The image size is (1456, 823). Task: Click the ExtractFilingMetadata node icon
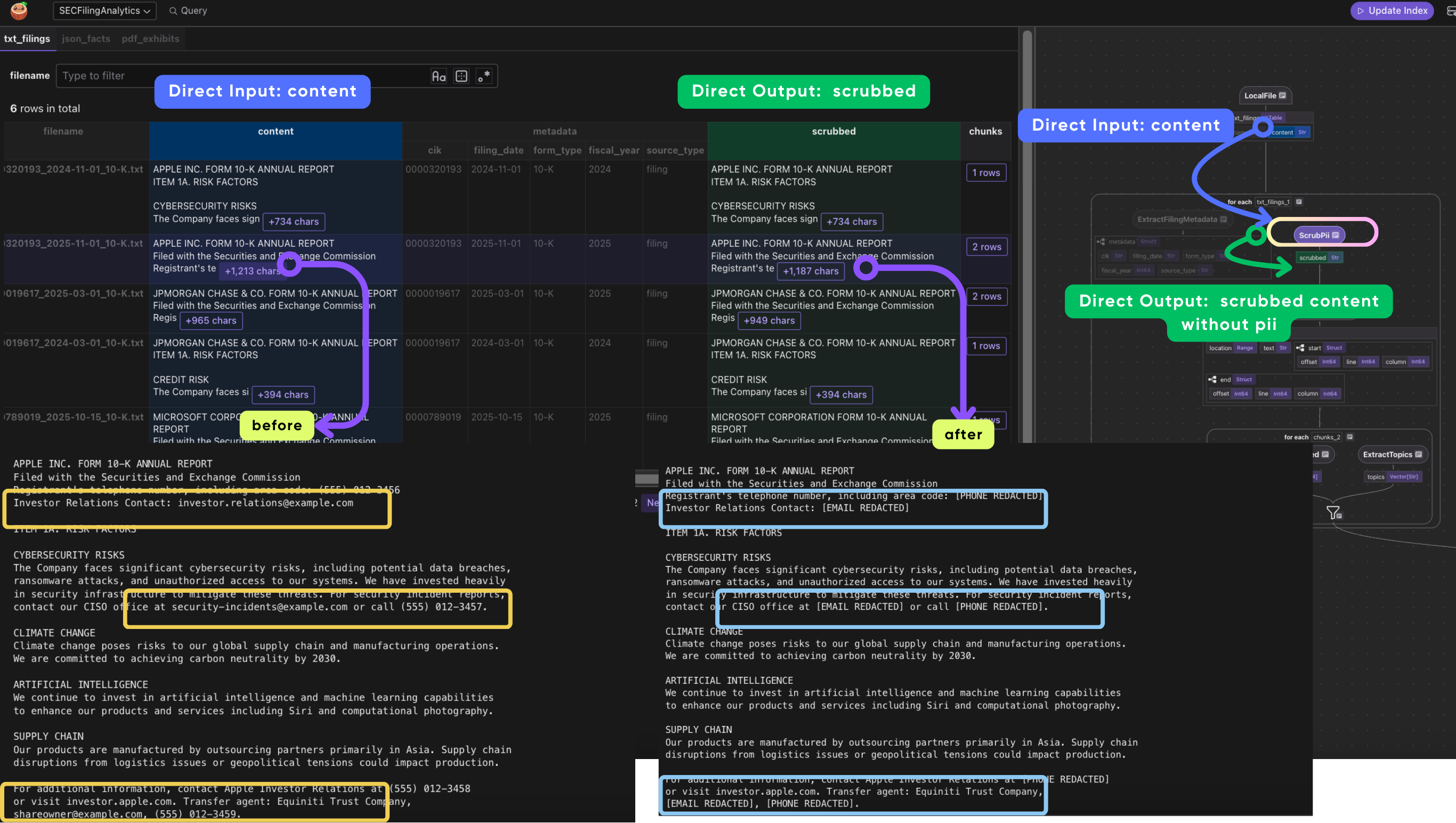click(1224, 219)
